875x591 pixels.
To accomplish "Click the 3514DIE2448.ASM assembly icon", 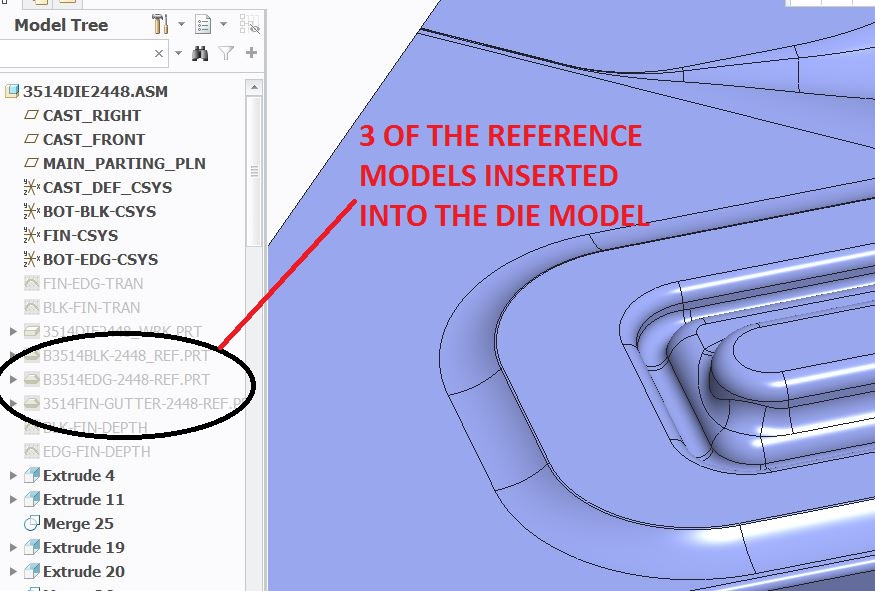I will point(13,91).
